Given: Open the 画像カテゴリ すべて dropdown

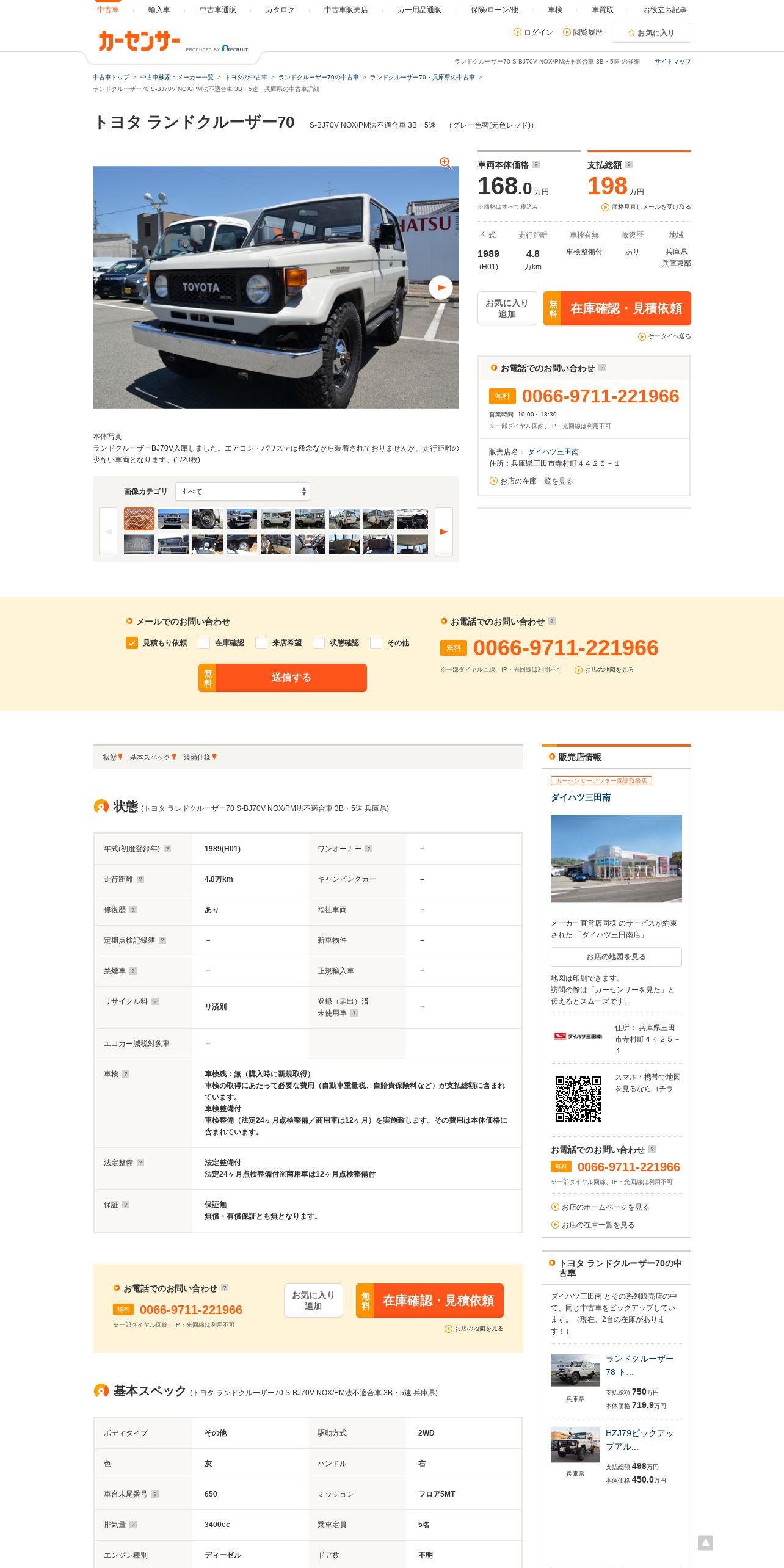Looking at the screenshot, I should (242, 492).
